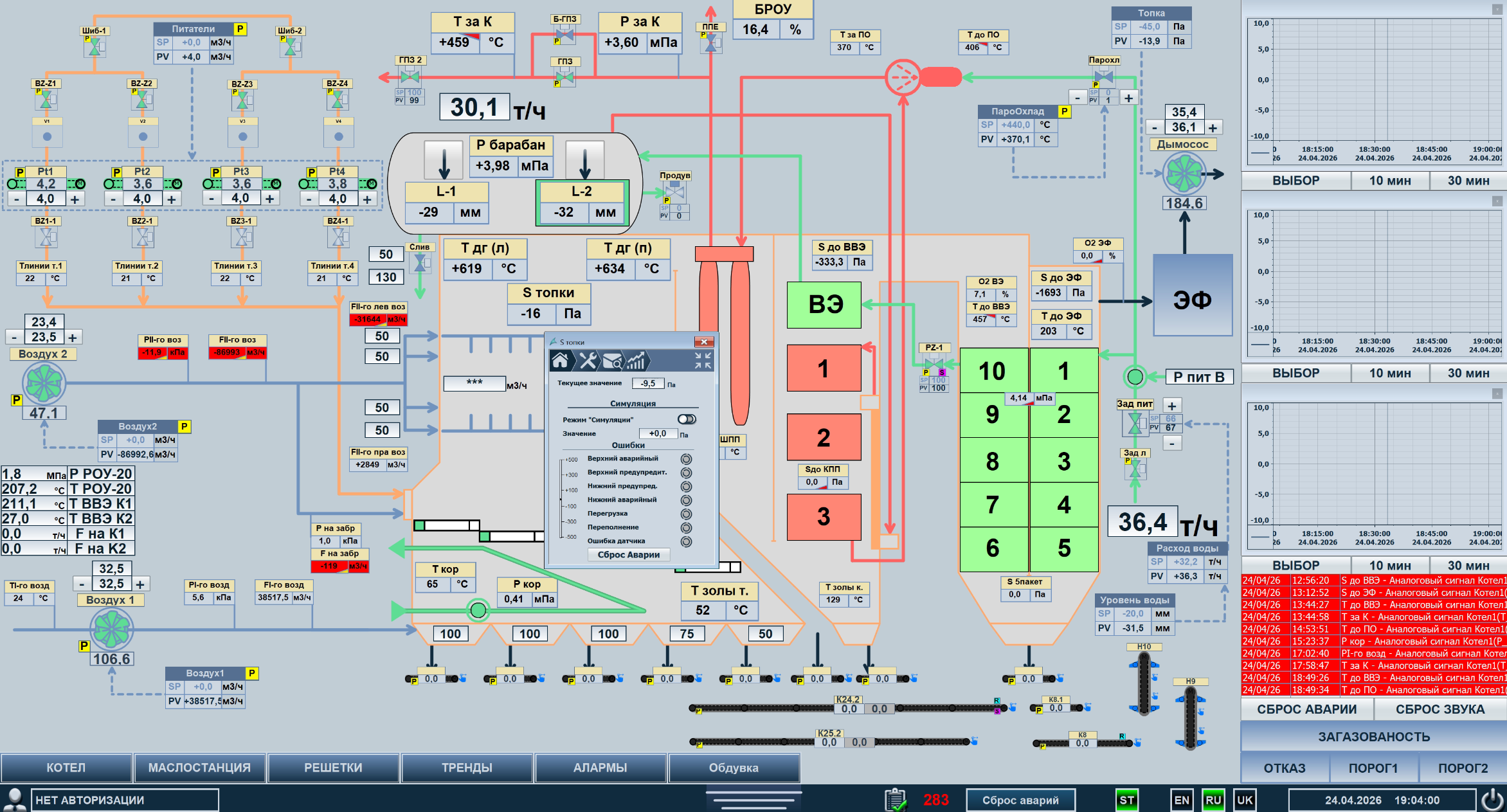Click the Ошибка датчика indicator
The image size is (1507, 812).
687,541
